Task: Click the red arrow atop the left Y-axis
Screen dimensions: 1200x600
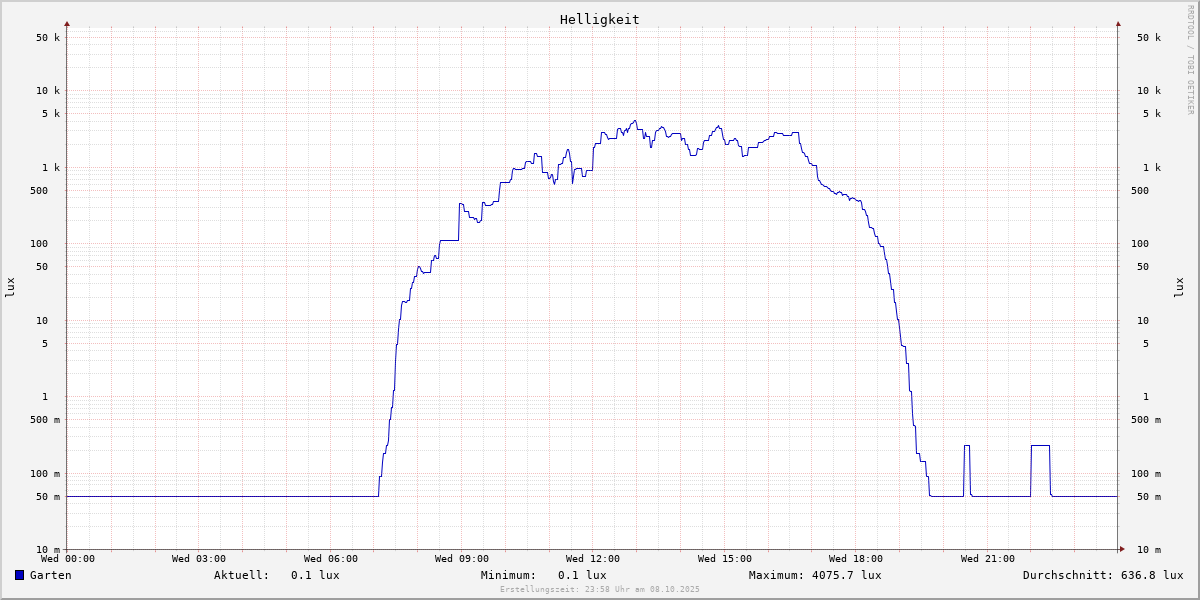Action: pyautogui.click(x=67, y=23)
